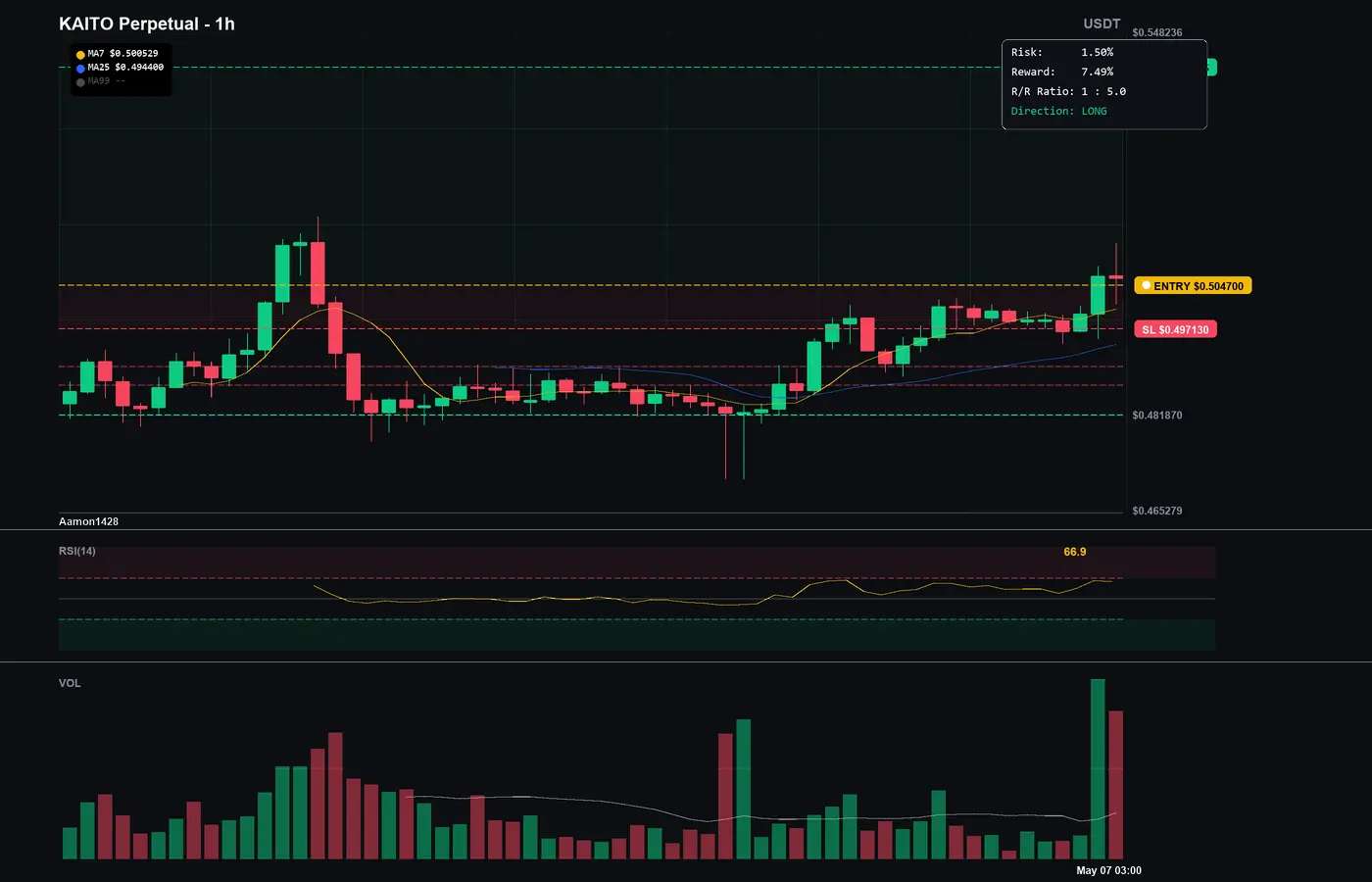Click the Risk 1.50% value

click(1098, 52)
